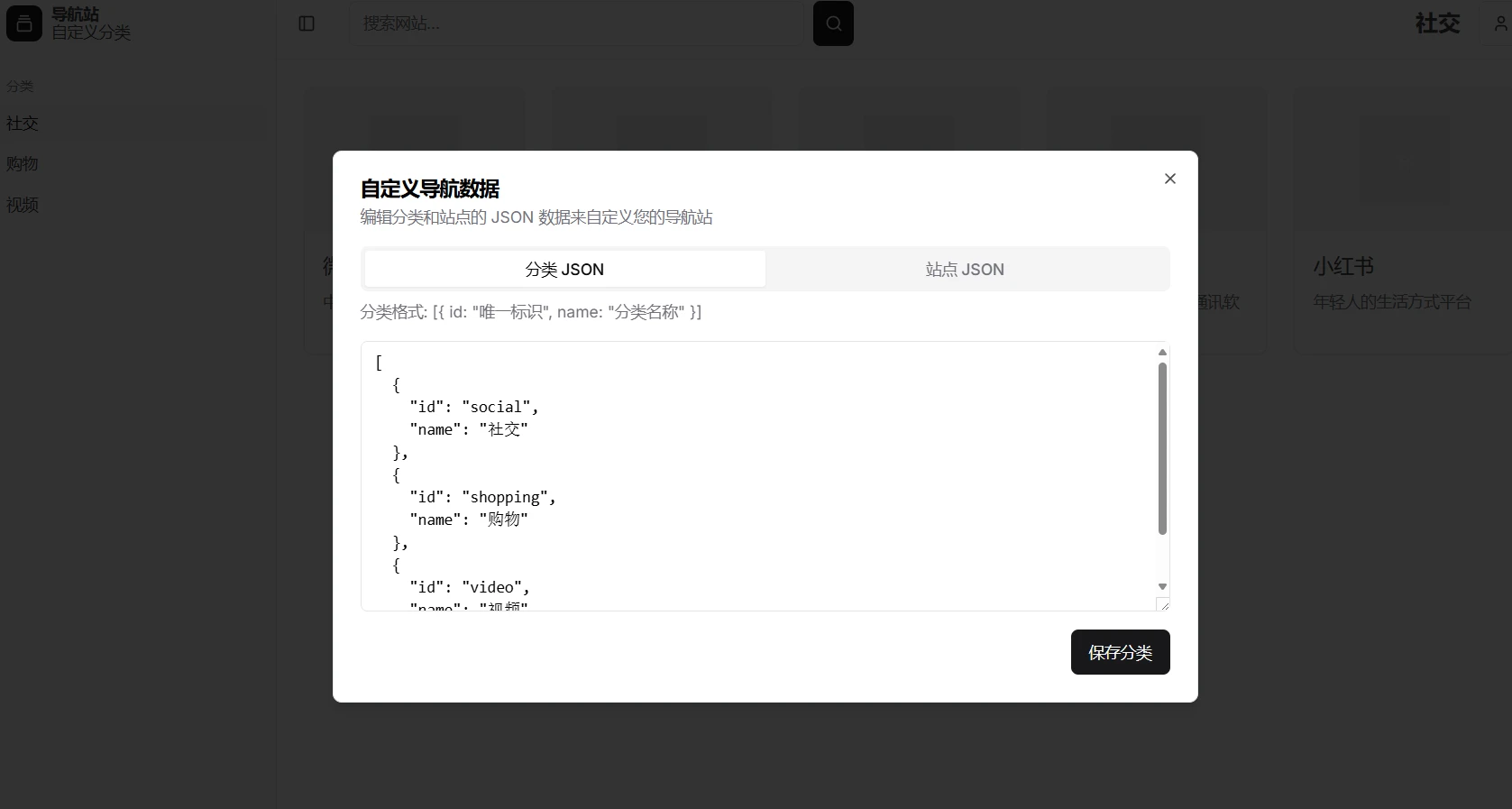
Task: Open the user profile icon
Action: tap(1500, 24)
